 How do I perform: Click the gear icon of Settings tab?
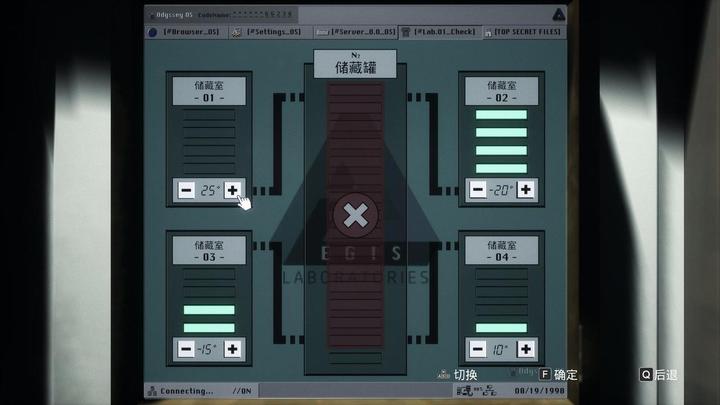pos(236,32)
